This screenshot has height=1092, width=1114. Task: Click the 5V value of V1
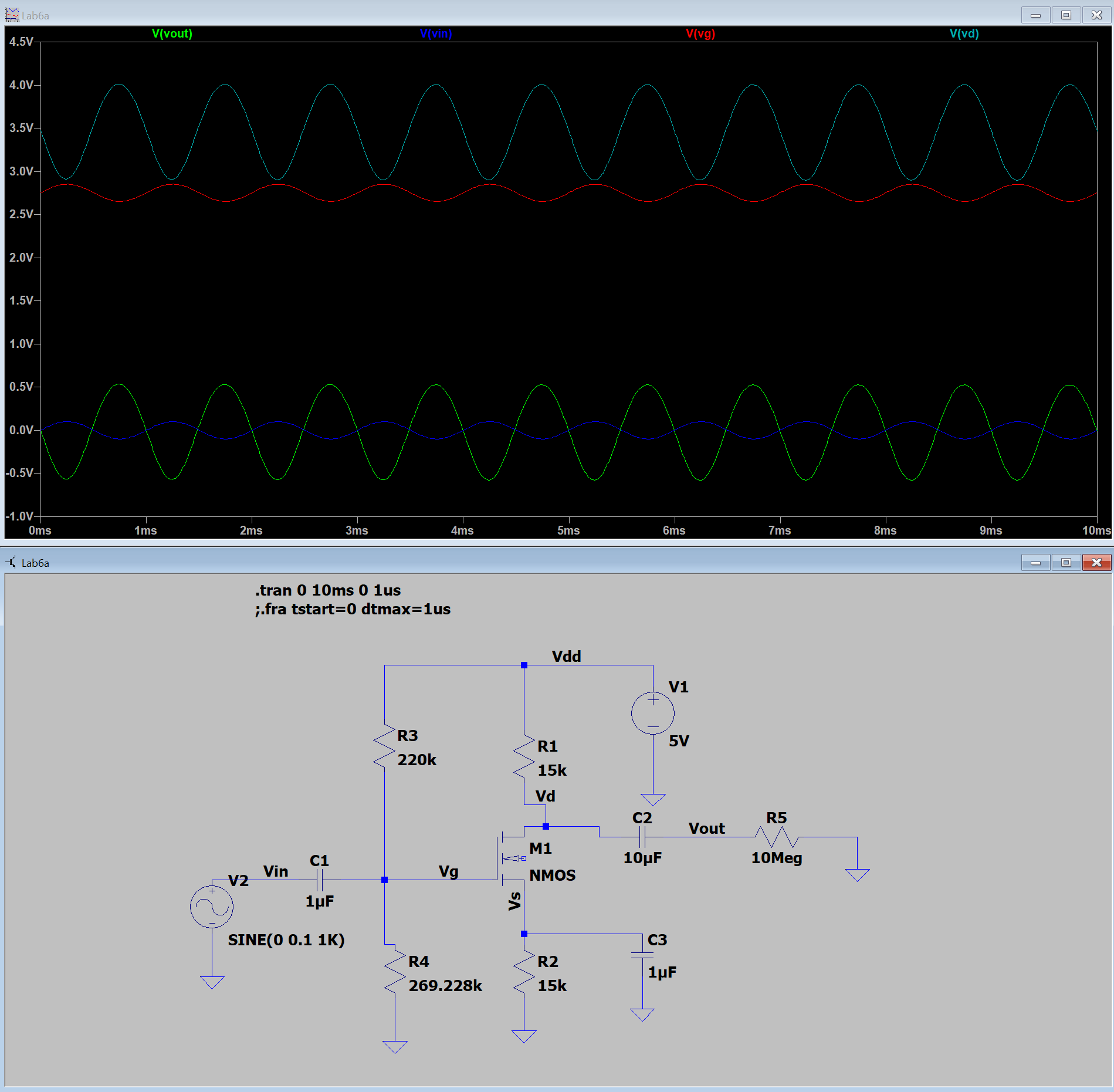(679, 741)
